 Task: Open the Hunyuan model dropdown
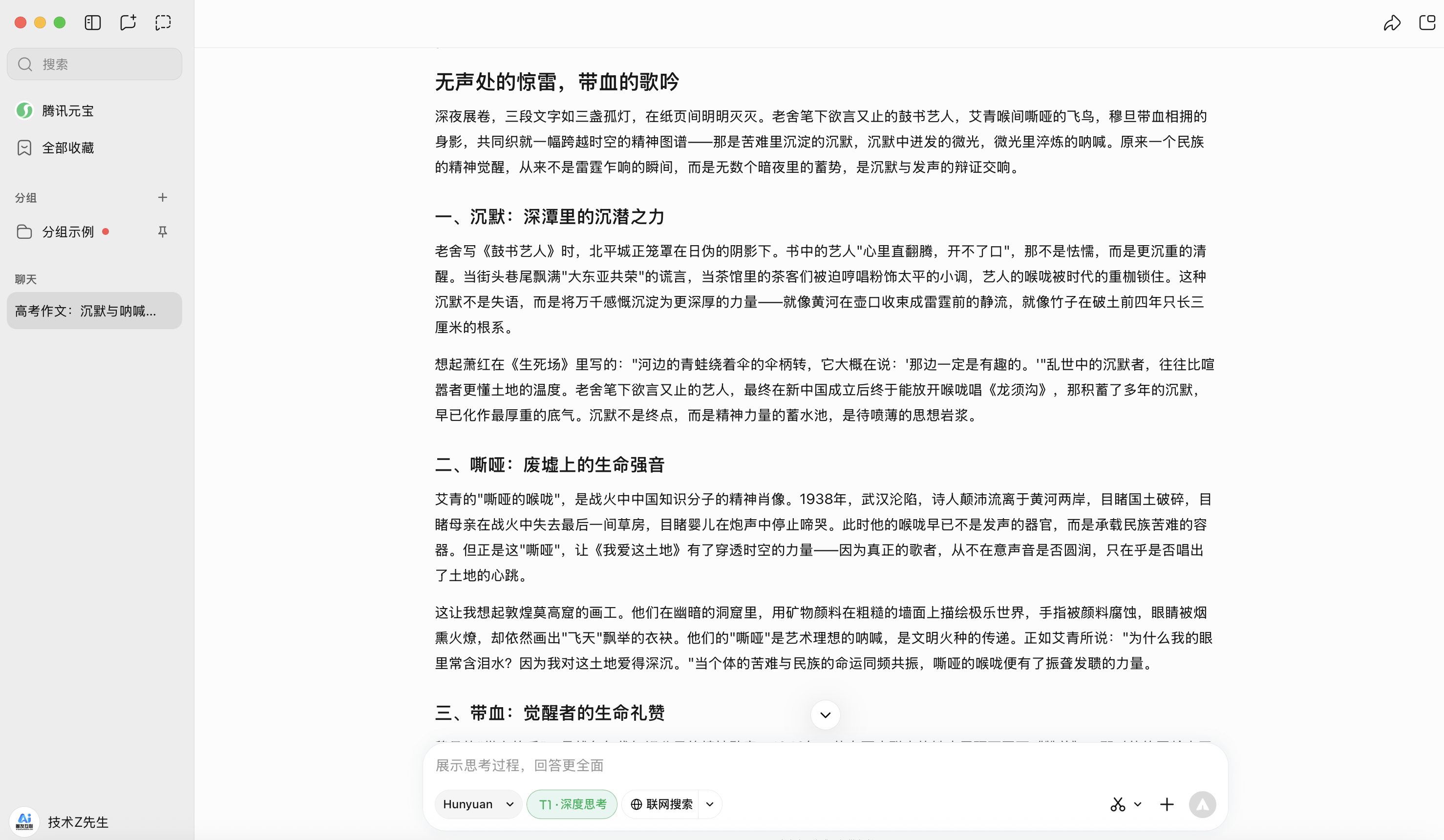[x=478, y=804]
